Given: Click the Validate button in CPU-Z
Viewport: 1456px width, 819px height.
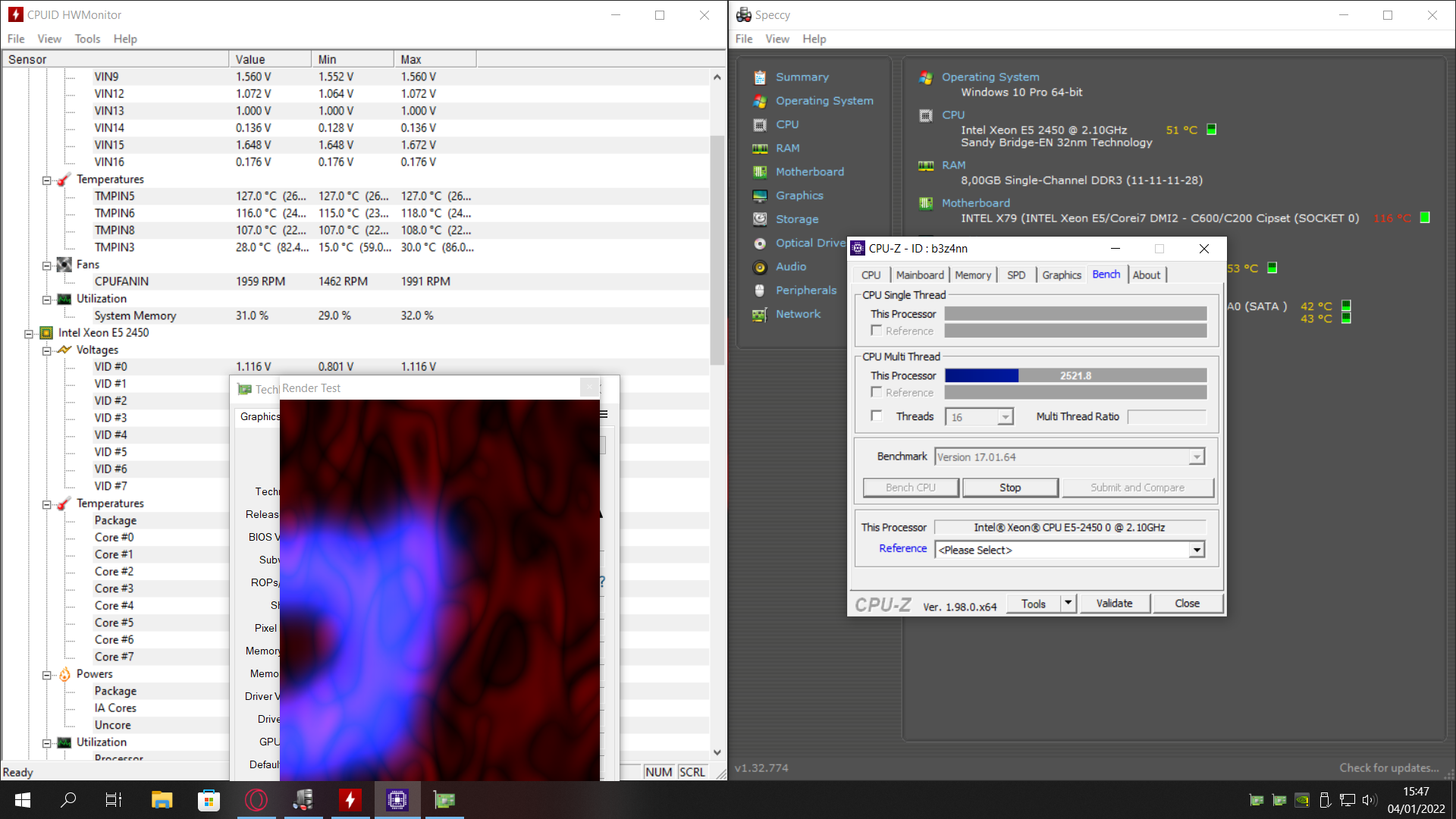Looking at the screenshot, I should [x=1114, y=604].
